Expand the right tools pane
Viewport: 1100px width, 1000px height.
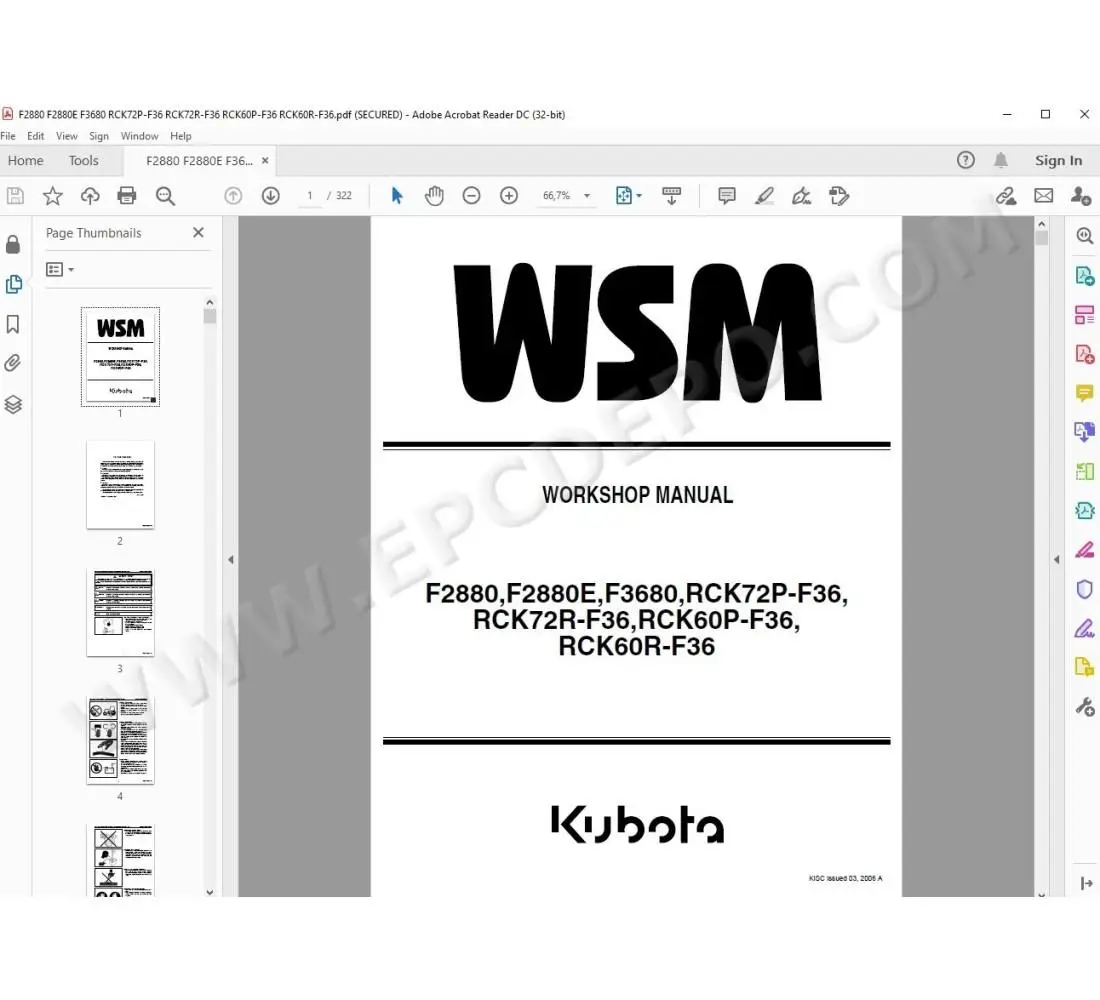click(x=1087, y=883)
